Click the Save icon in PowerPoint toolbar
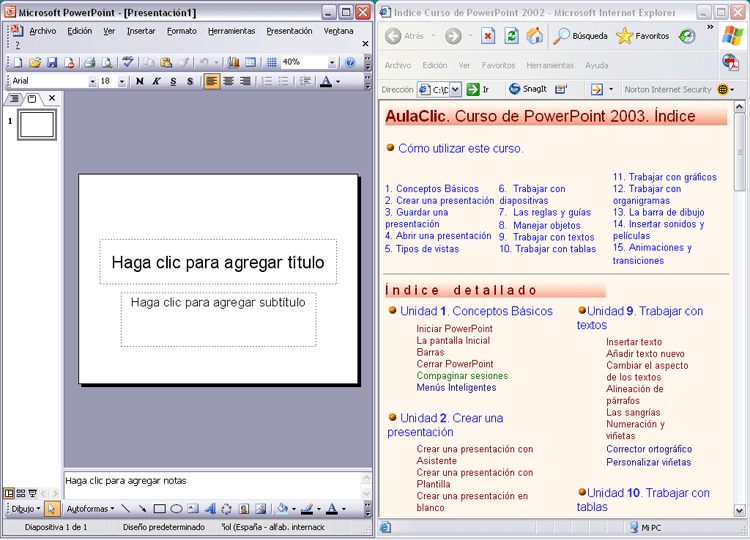 52,62
